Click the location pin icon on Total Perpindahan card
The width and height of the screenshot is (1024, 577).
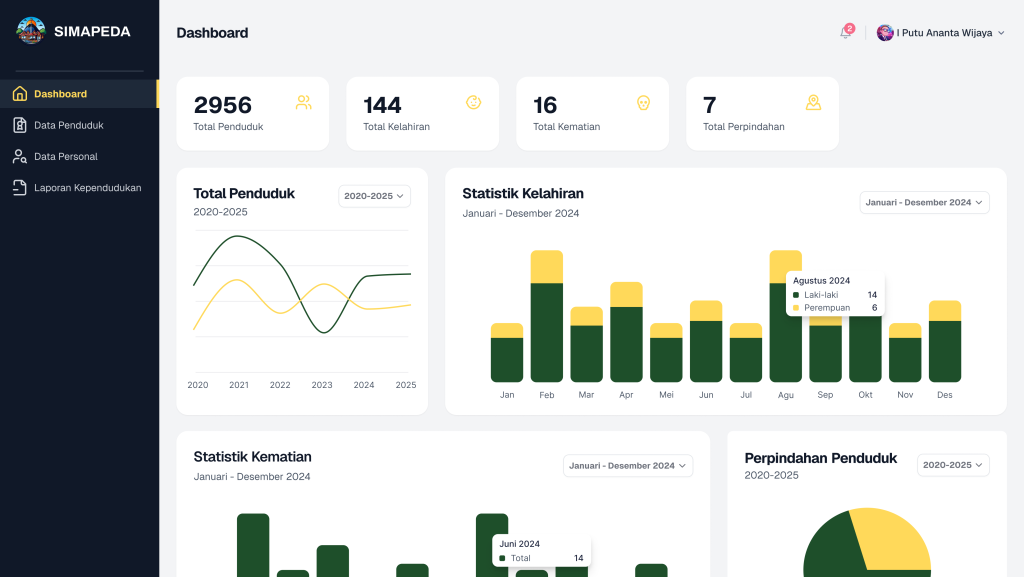coord(813,102)
